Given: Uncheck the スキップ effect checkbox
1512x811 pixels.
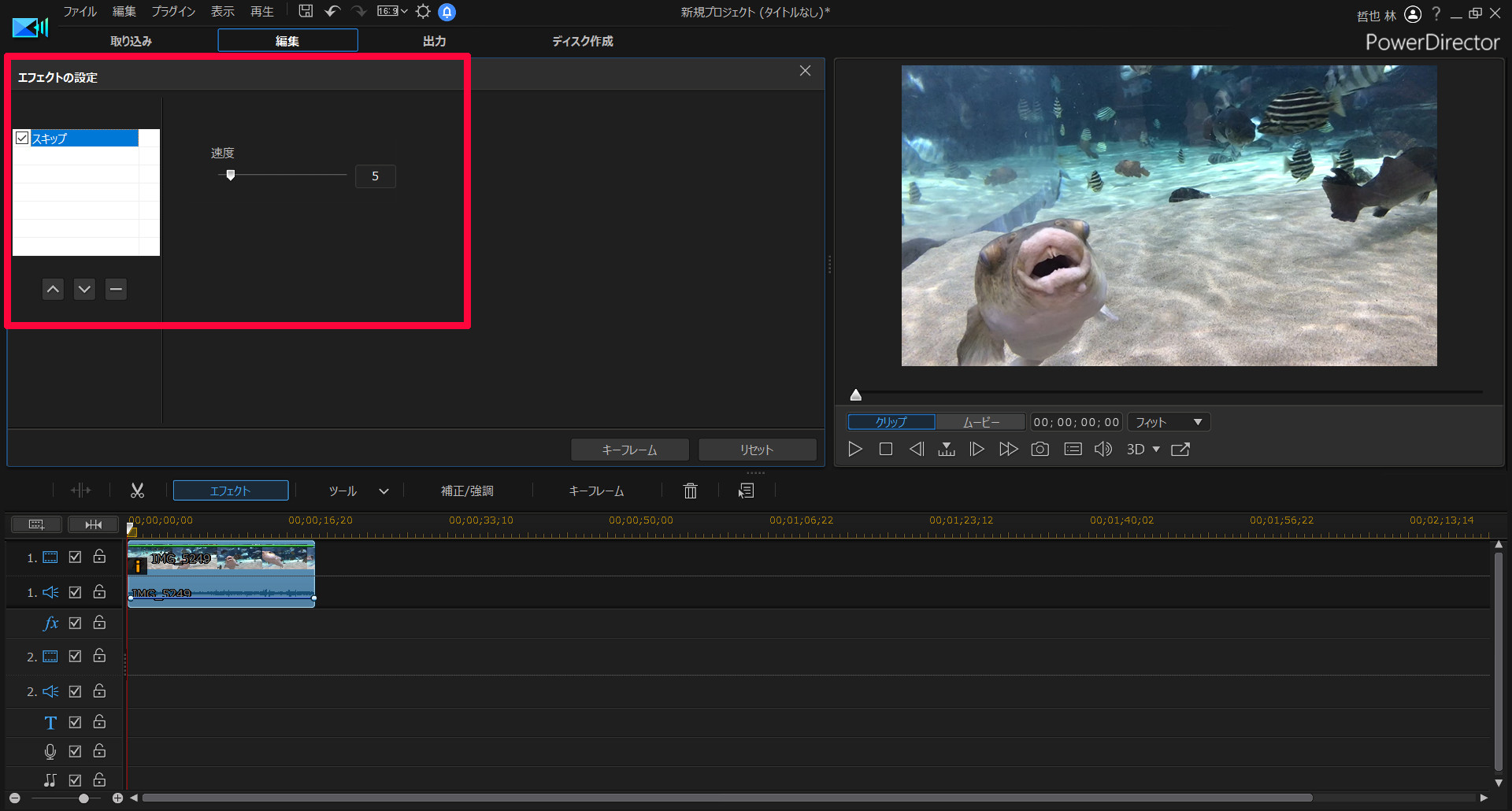Looking at the screenshot, I should [22, 138].
